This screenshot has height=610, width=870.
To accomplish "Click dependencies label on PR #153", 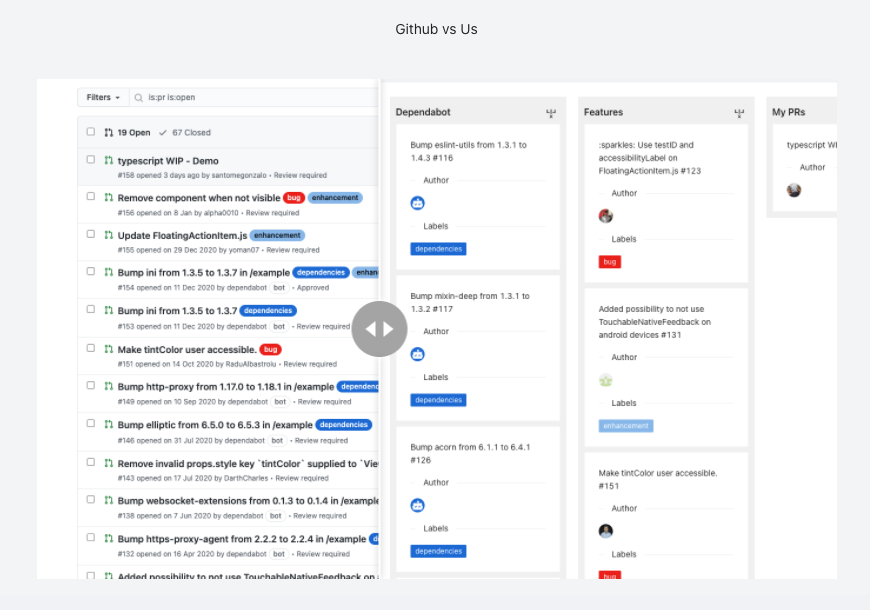I will point(268,311).
